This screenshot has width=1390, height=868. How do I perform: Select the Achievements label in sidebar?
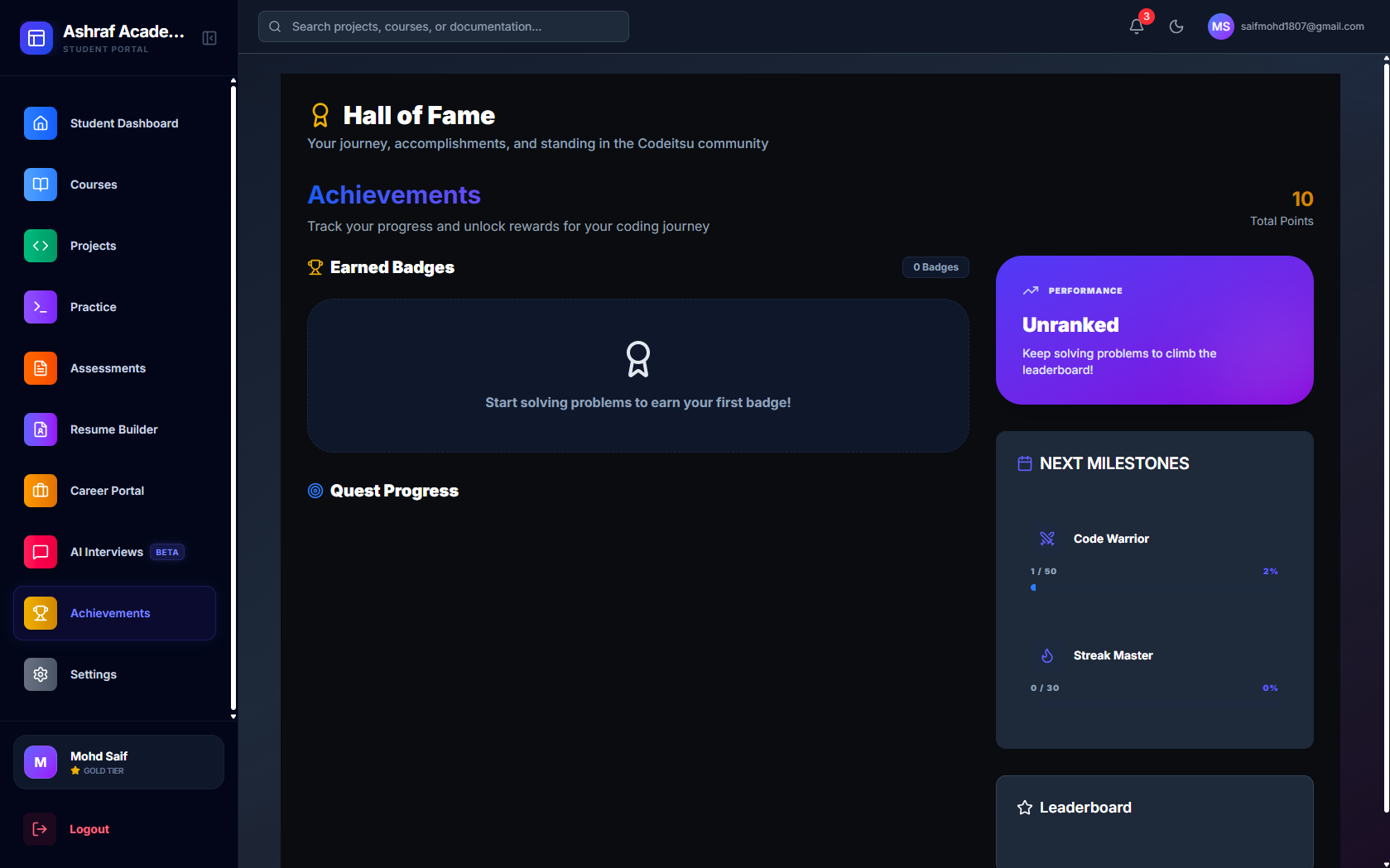[x=110, y=613]
